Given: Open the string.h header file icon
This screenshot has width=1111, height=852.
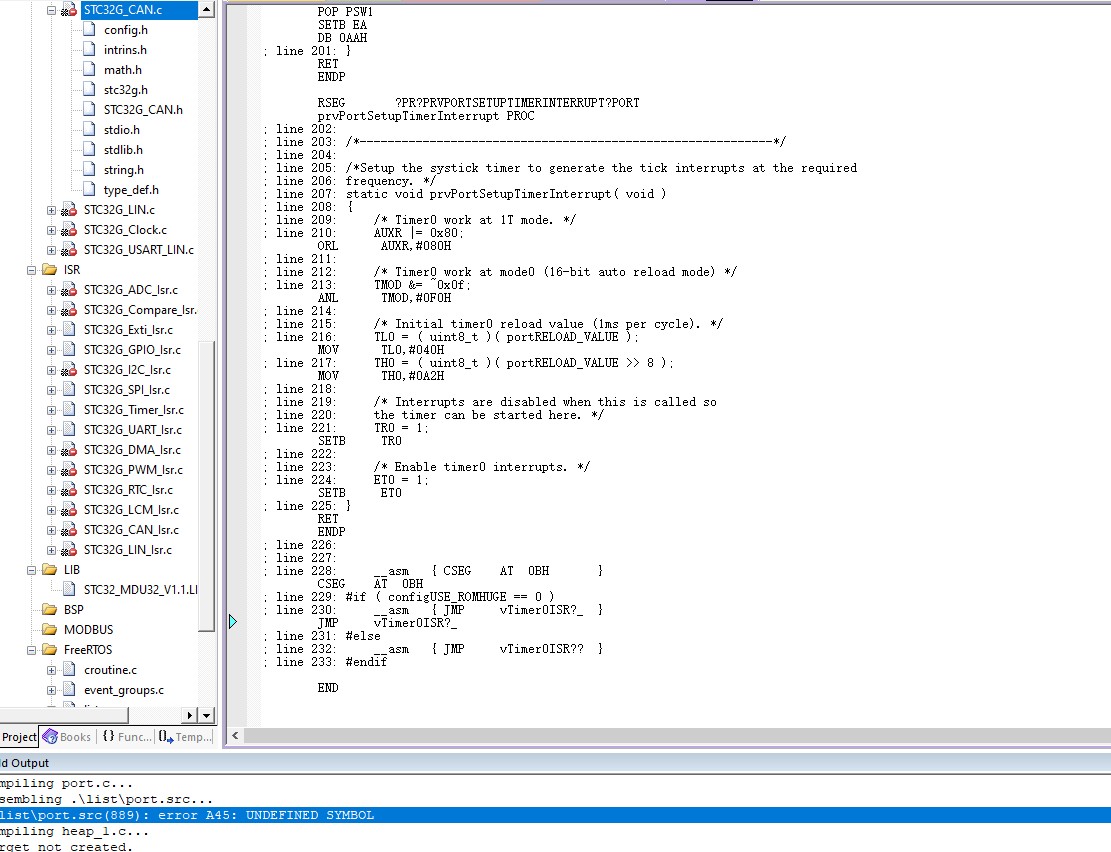Looking at the screenshot, I should (x=89, y=169).
